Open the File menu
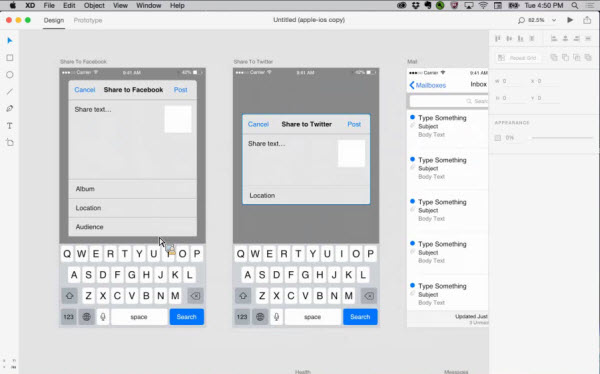The height and width of the screenshot is (374, 600). 49,5
